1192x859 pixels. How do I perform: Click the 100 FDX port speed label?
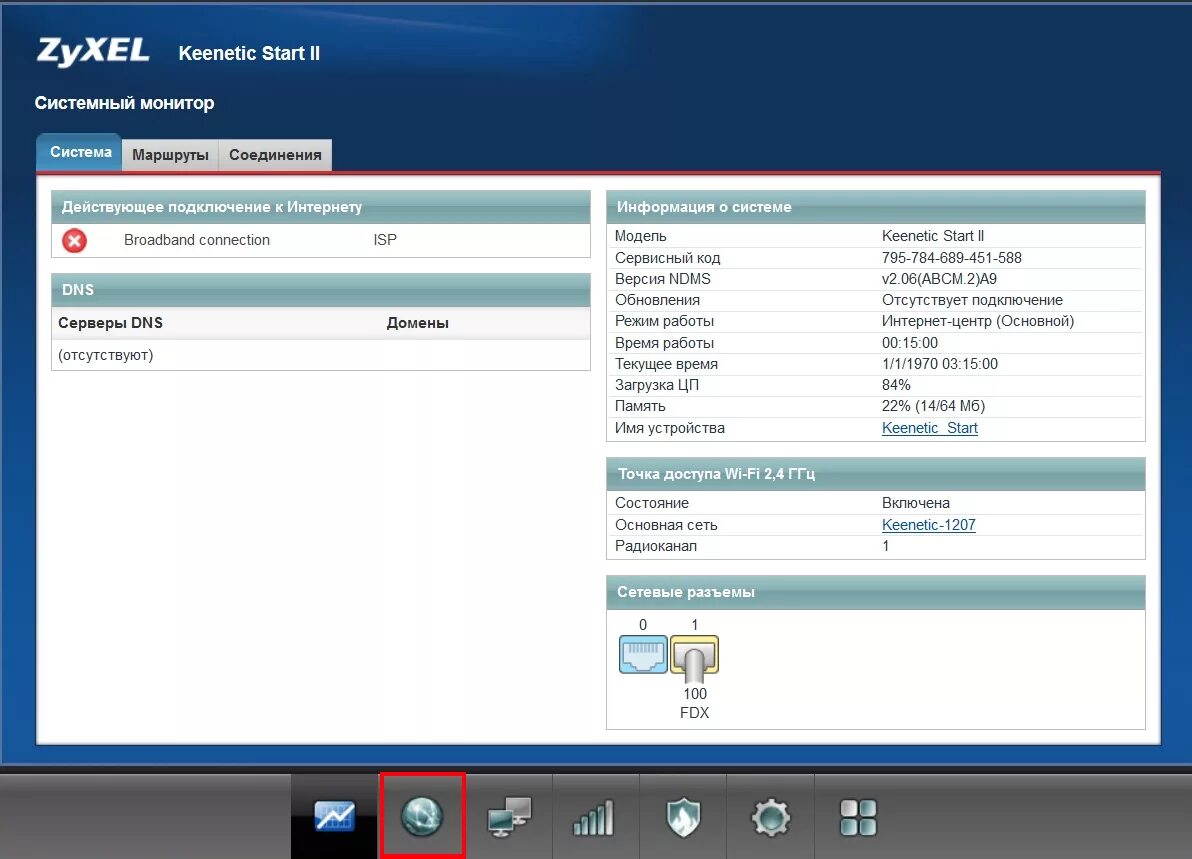[695, 703]
